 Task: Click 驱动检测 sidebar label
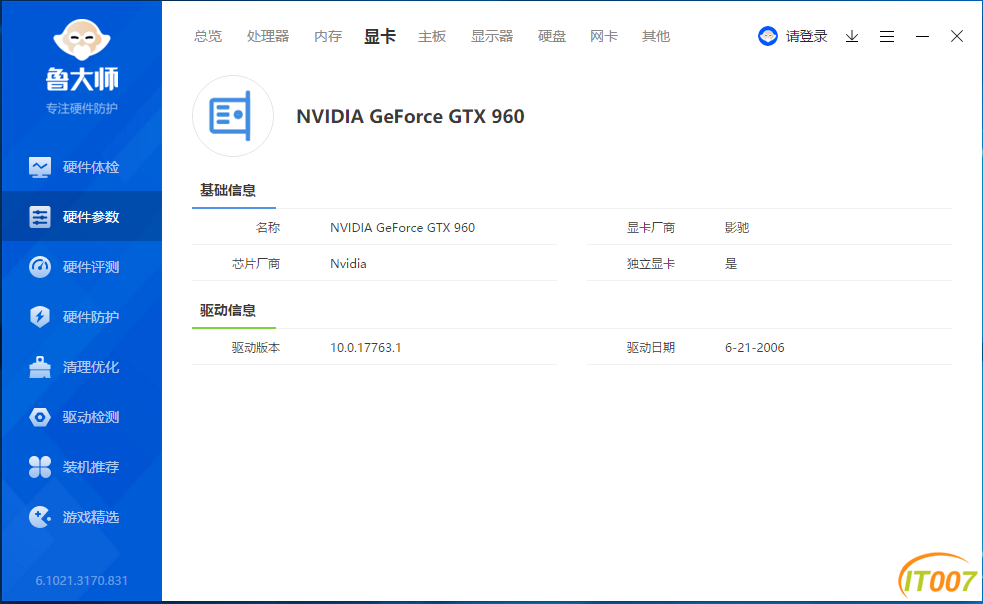point(91,417)
